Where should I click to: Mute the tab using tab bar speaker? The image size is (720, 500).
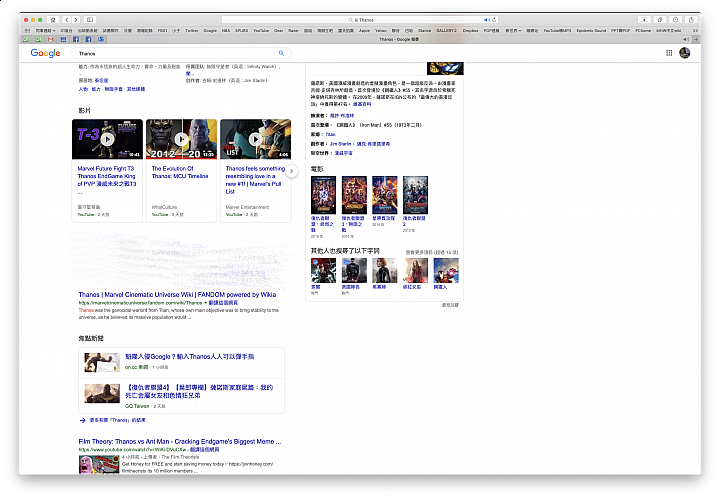pos(686,39)
